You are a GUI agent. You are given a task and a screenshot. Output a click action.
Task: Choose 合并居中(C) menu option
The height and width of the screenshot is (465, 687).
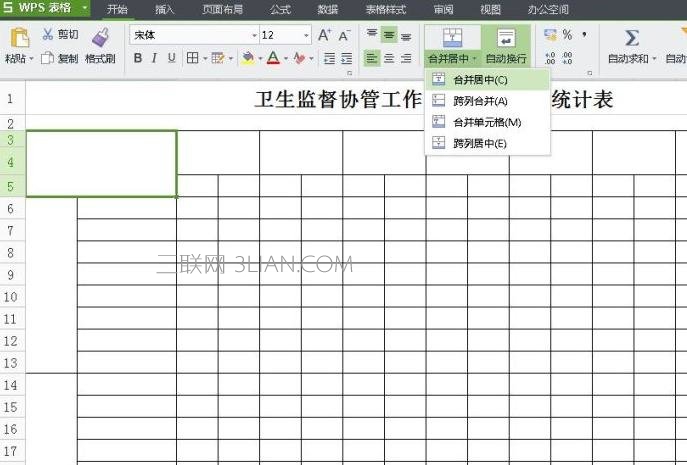point(487,80)
